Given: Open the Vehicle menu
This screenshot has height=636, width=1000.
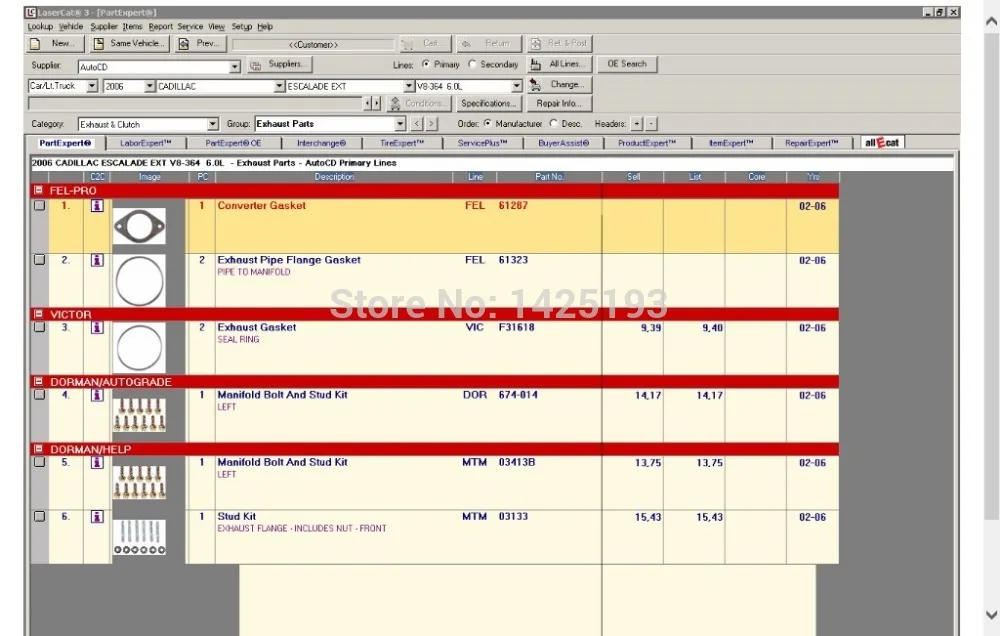Looking at the screenshot, I should [71, 26].
